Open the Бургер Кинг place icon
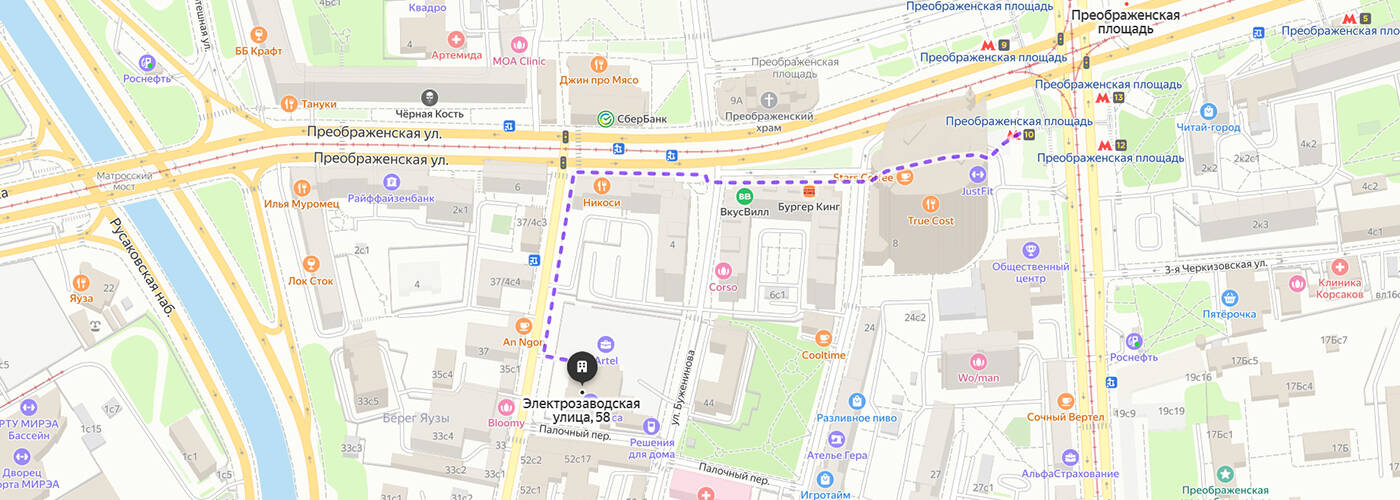 (x=808, y=190)
